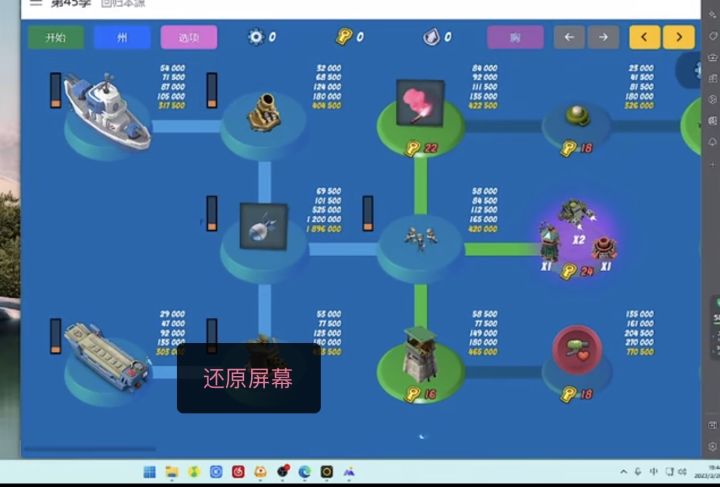Click the sniper tower total cost 465 000
Screen dimensions: 720x487
(x=483, y=352)
